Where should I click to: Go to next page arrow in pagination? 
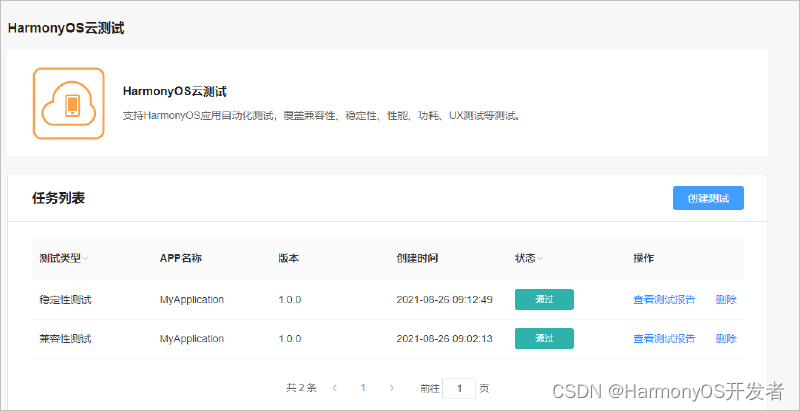coord(391,388)
